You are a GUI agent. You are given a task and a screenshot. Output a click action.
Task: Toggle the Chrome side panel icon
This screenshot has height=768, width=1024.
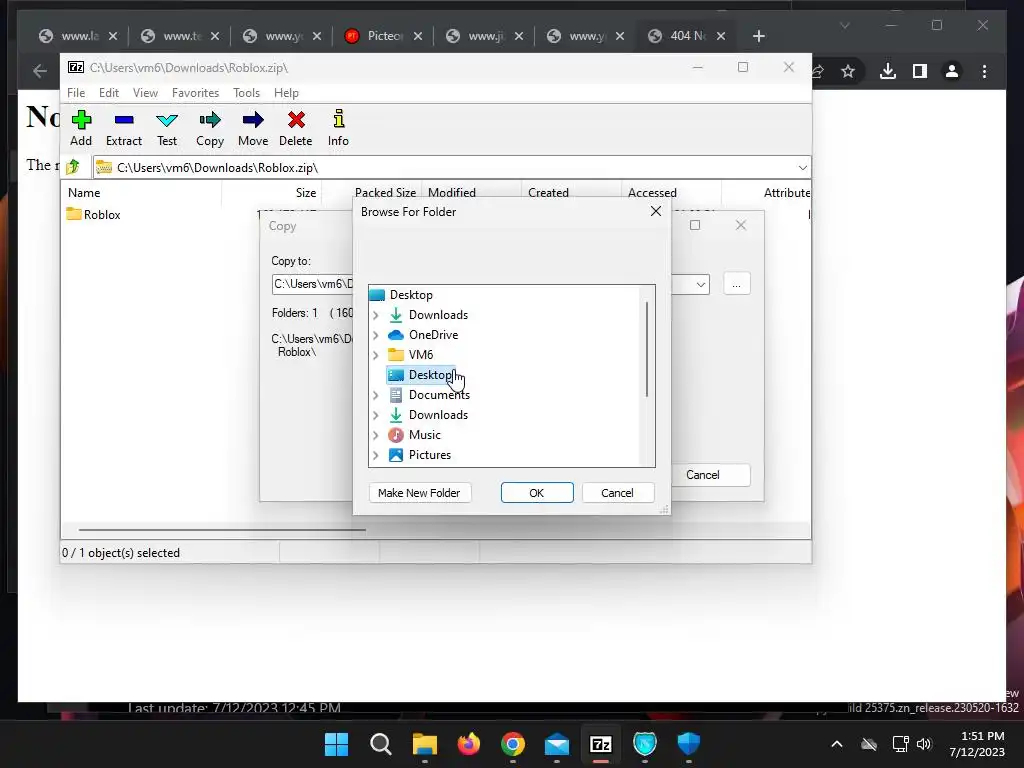pyautogui.click(x=920, y=71)
